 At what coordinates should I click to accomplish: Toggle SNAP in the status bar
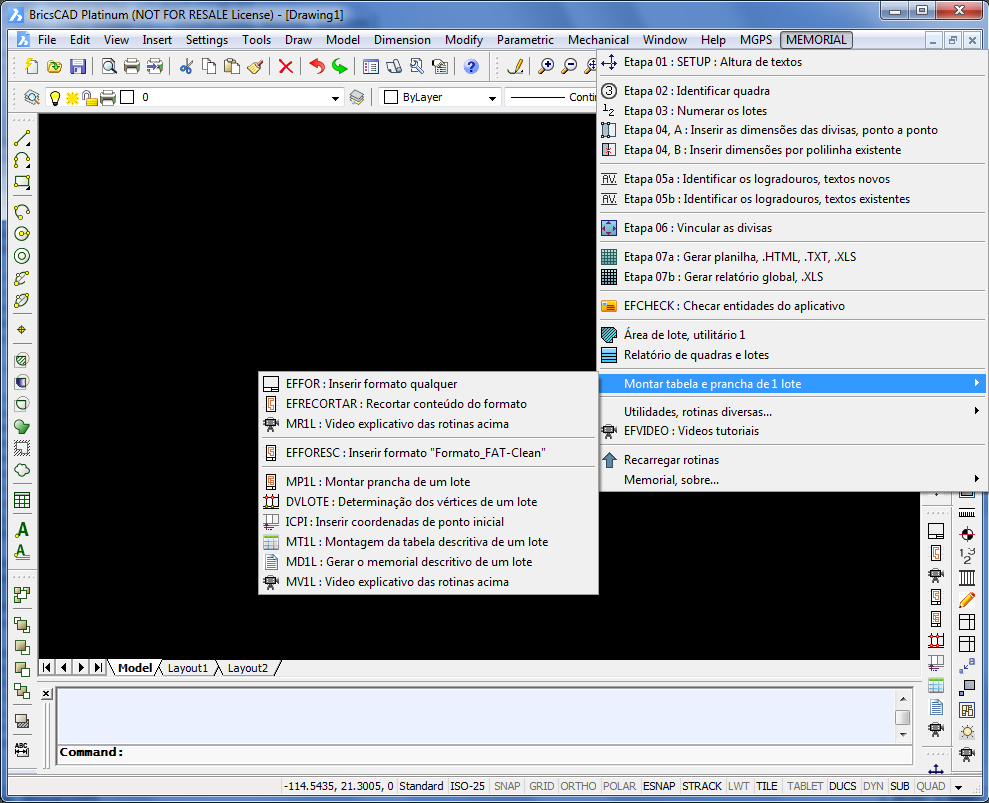click(x=507, y=786)
